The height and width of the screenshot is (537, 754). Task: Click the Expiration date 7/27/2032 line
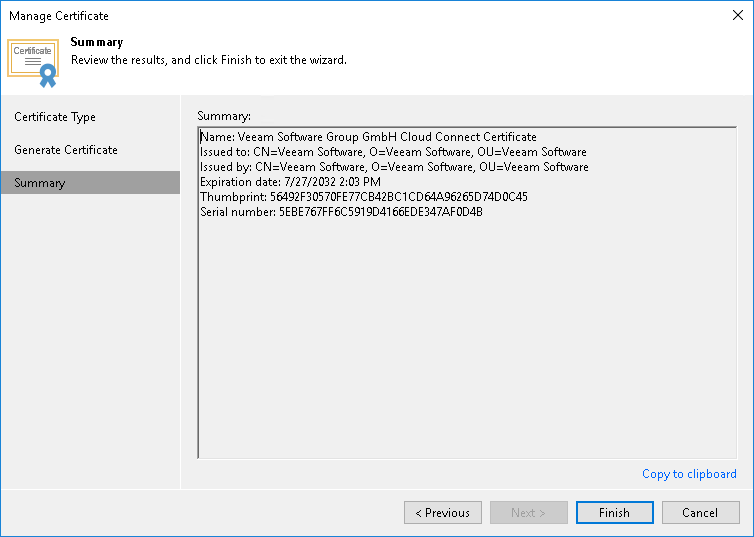coord(290,182)
